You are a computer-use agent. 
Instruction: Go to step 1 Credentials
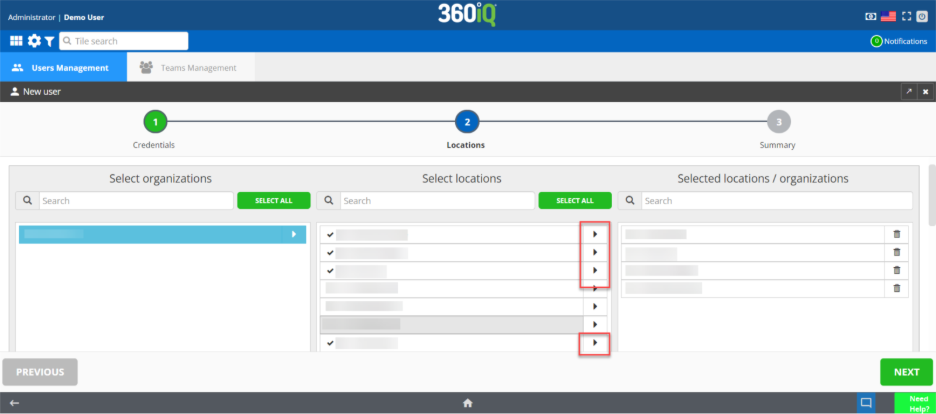(154, 122)
